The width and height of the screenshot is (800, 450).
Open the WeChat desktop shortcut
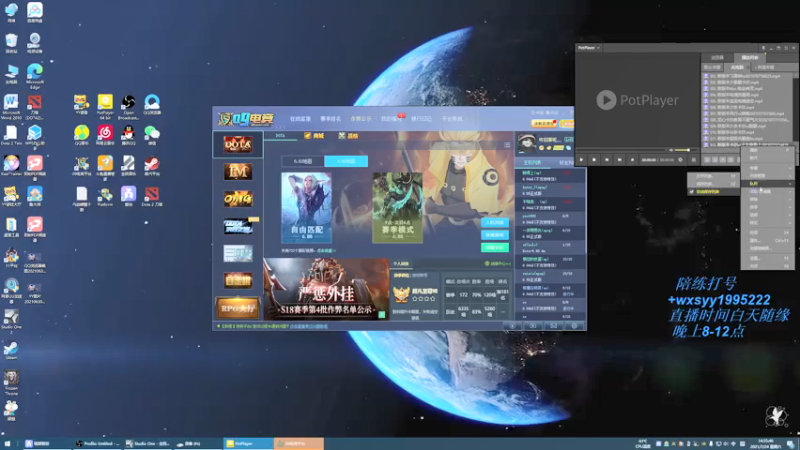coord(152,136)
